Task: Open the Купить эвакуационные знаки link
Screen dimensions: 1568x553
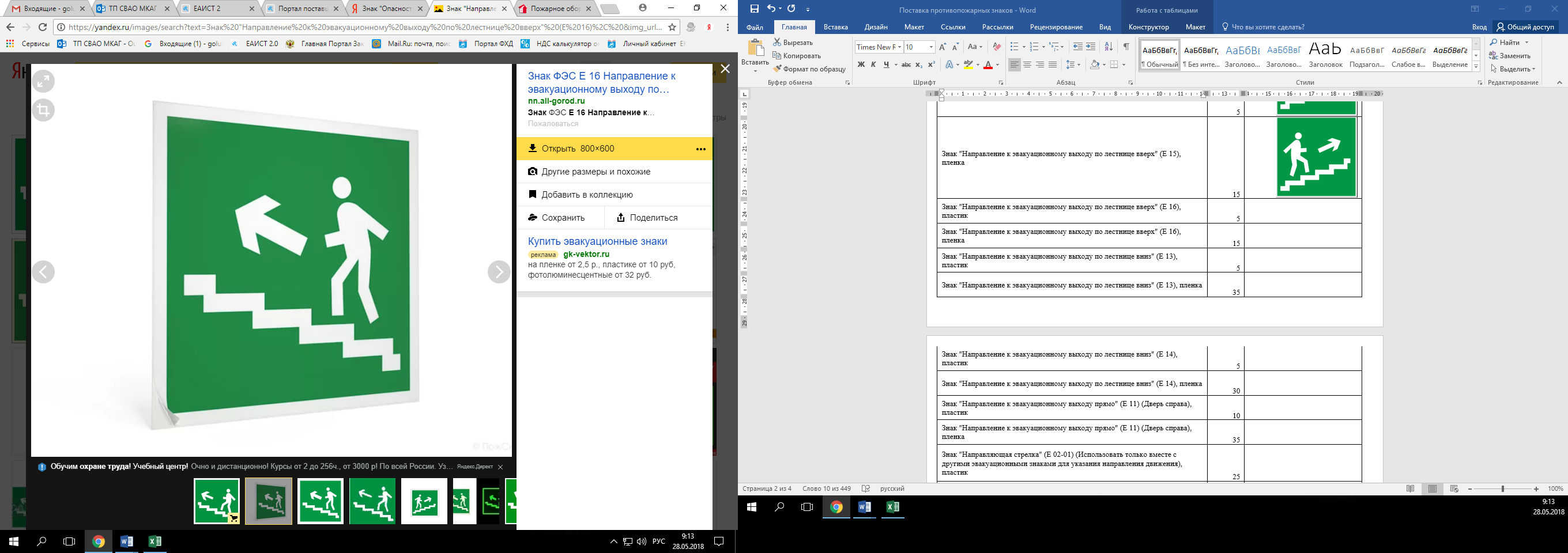Action: (597, 241)
